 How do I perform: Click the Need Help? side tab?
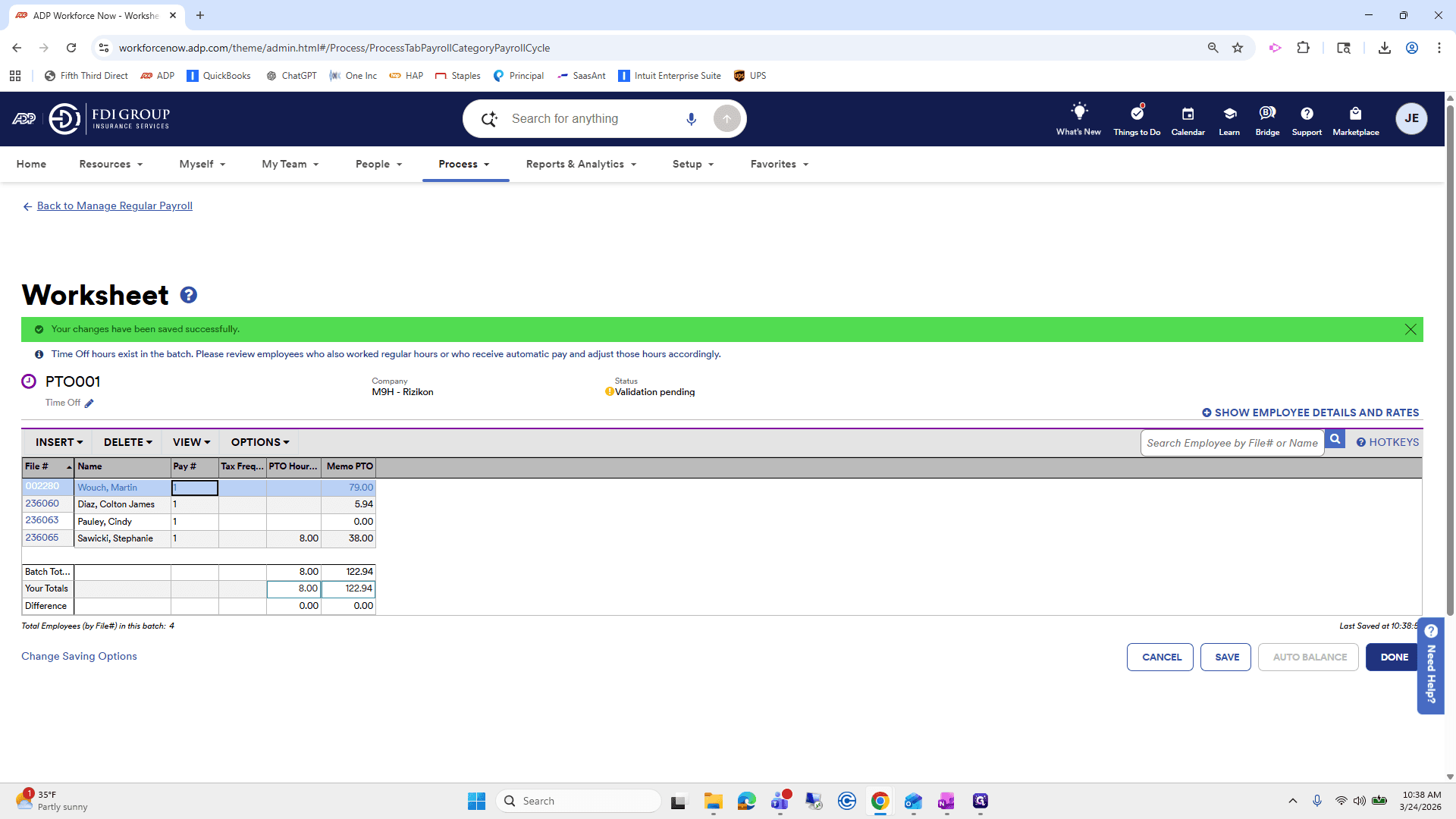pyautogui.click(x=1430, y=666)
